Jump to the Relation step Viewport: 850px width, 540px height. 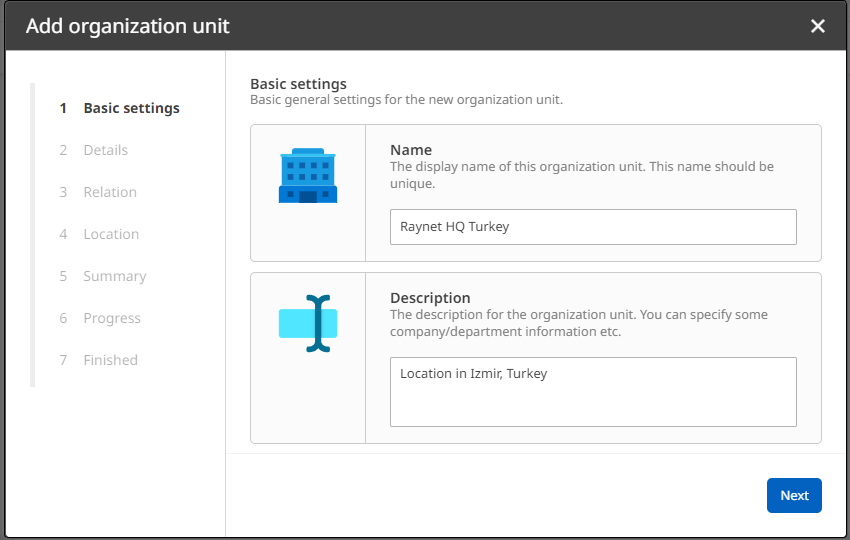coord(110,192)
